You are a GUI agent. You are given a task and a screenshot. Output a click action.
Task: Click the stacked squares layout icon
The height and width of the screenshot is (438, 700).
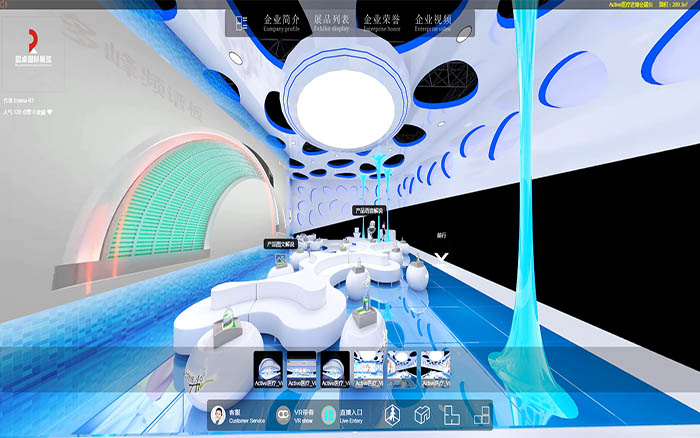coord(481,415)
